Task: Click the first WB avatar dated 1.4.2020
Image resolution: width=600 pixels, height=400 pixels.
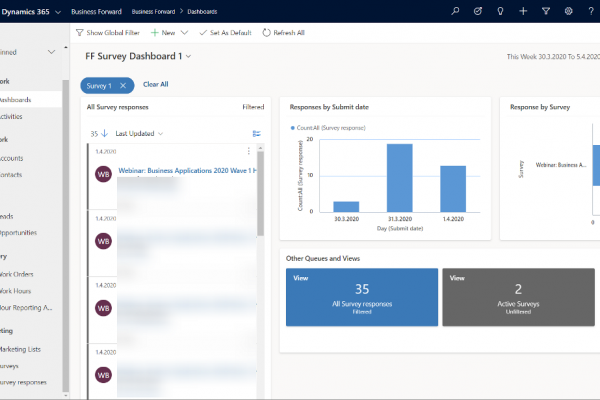Action: tap(103, 174)
